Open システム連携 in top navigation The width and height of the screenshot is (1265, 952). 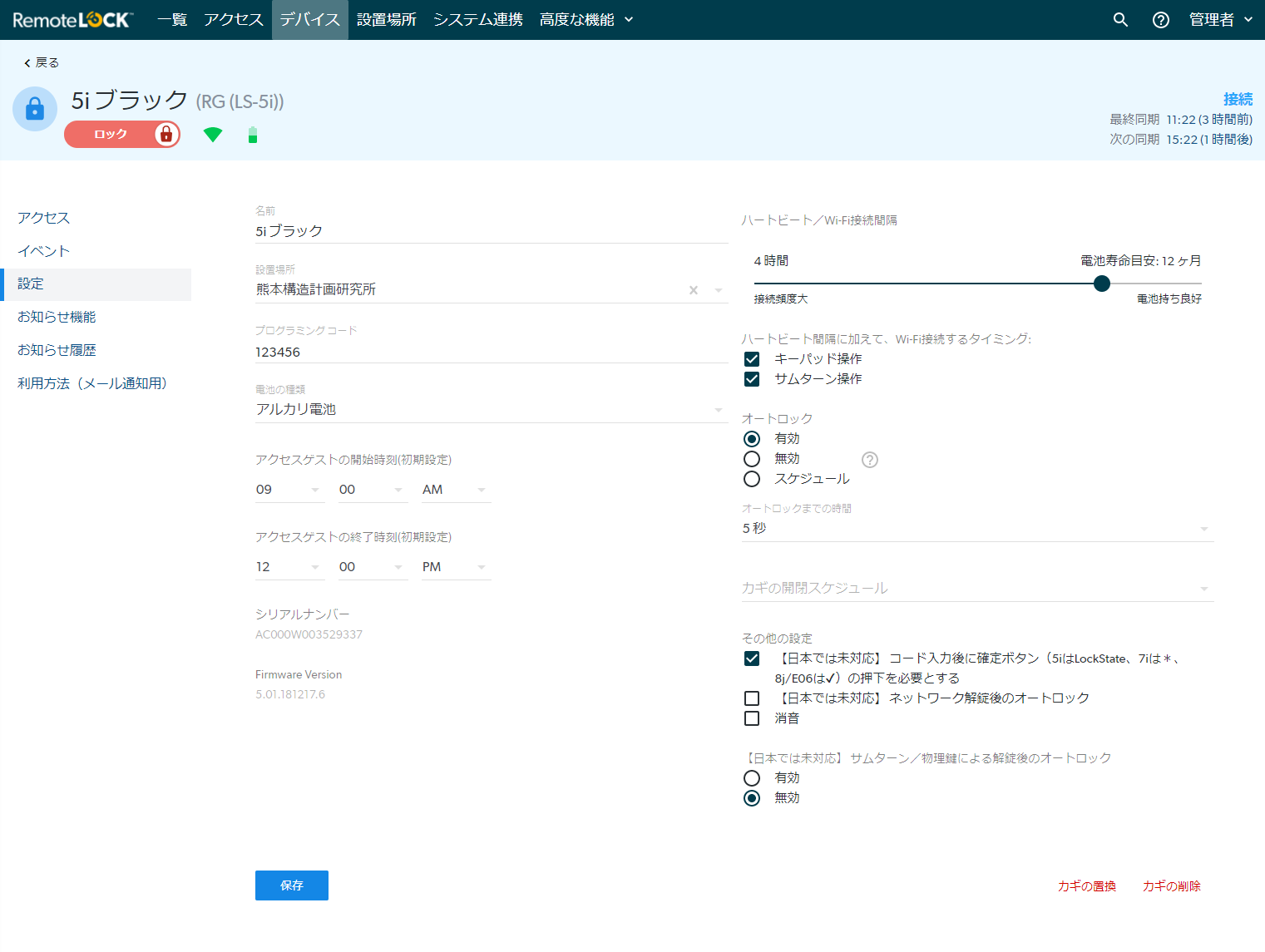478,20
